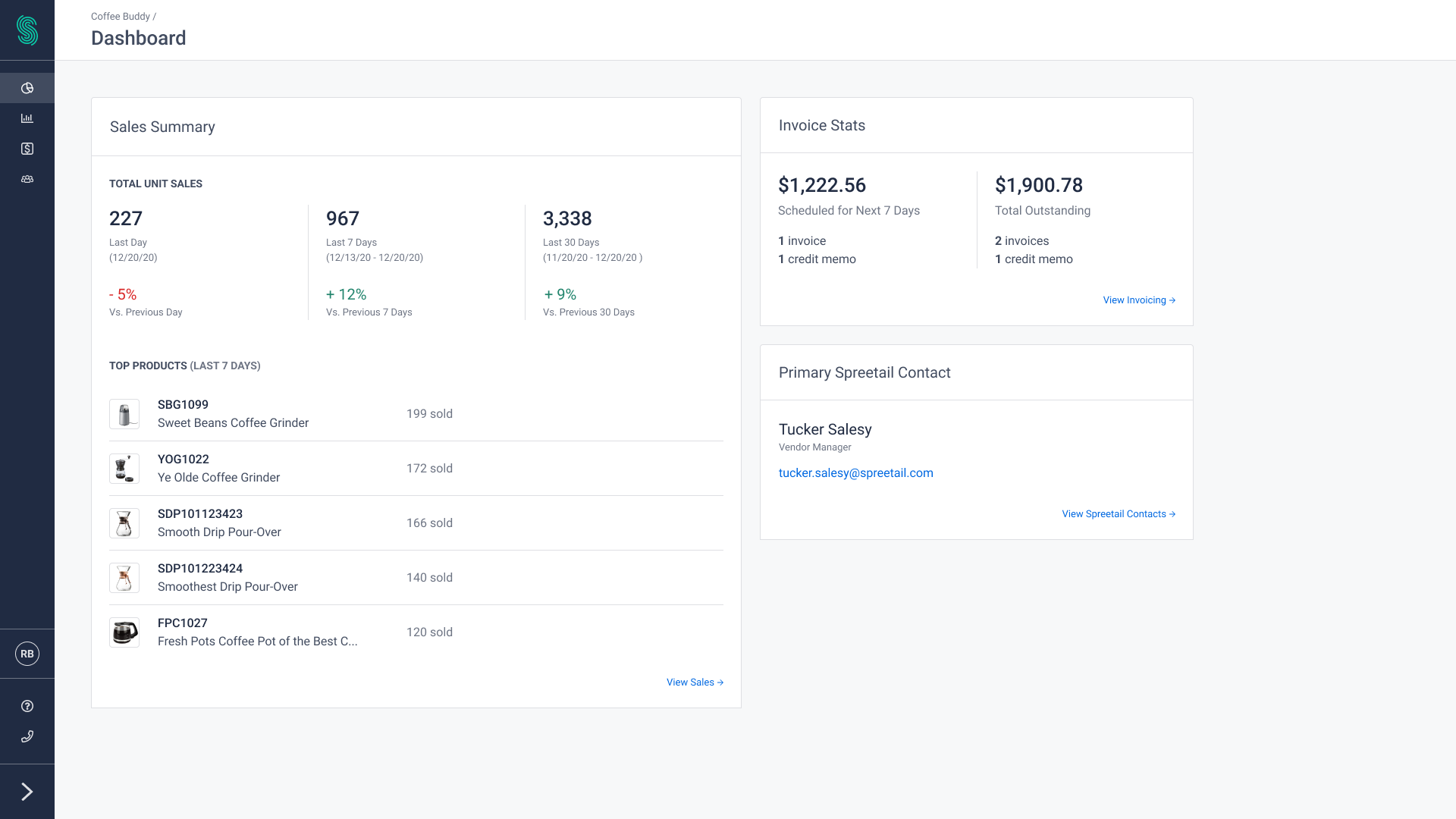Image resolution: width=1456 pixels, height=819 pixels.
Task: Open the invoicing dollar icon in sidebar
Action: 27,149
